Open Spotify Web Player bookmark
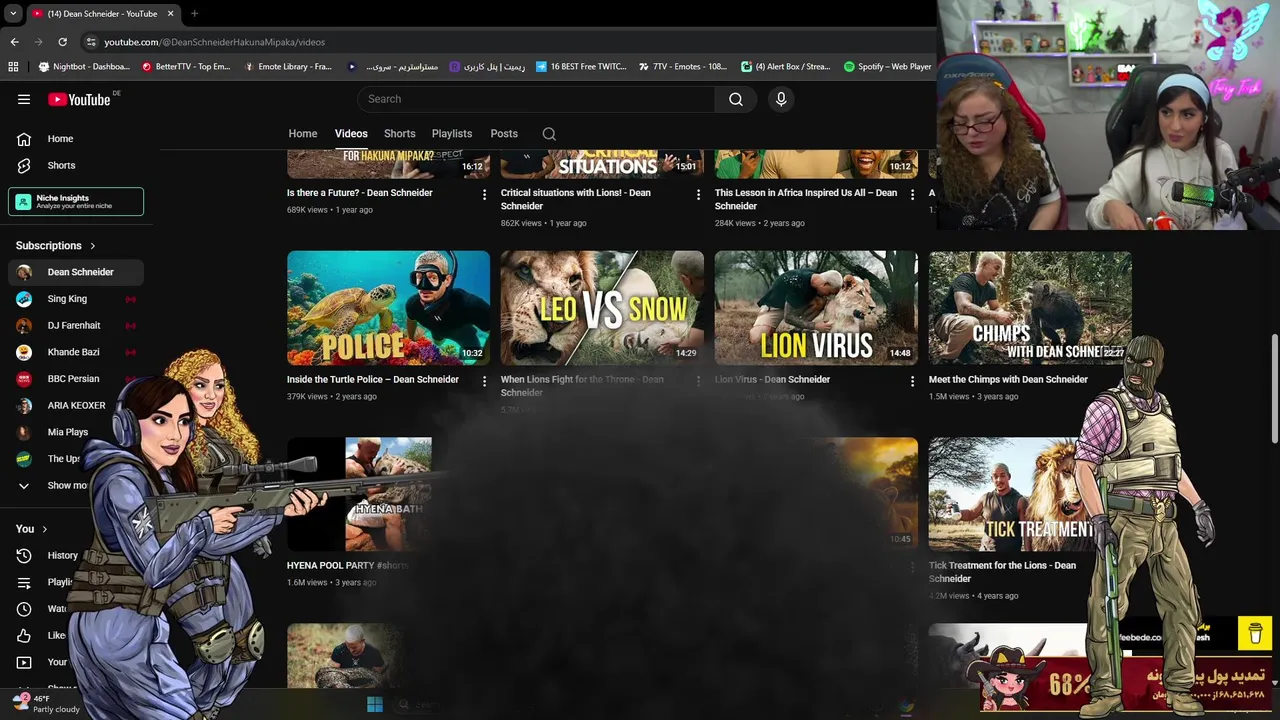 (x=887, y=67)
